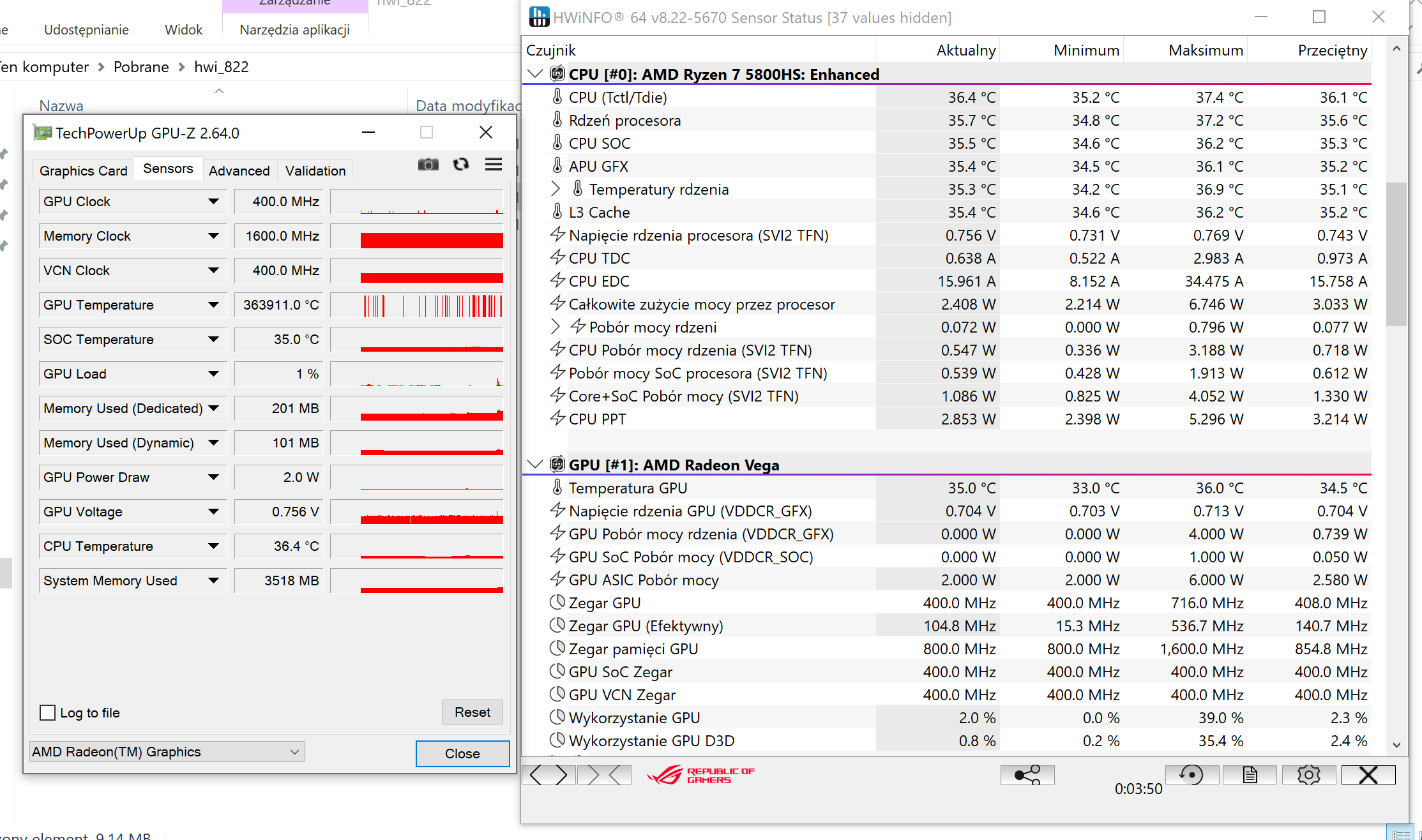Take a GPU-Z screenshot with the camera icon
Screen dimensions: 1422x840
[x=428, y=165]
